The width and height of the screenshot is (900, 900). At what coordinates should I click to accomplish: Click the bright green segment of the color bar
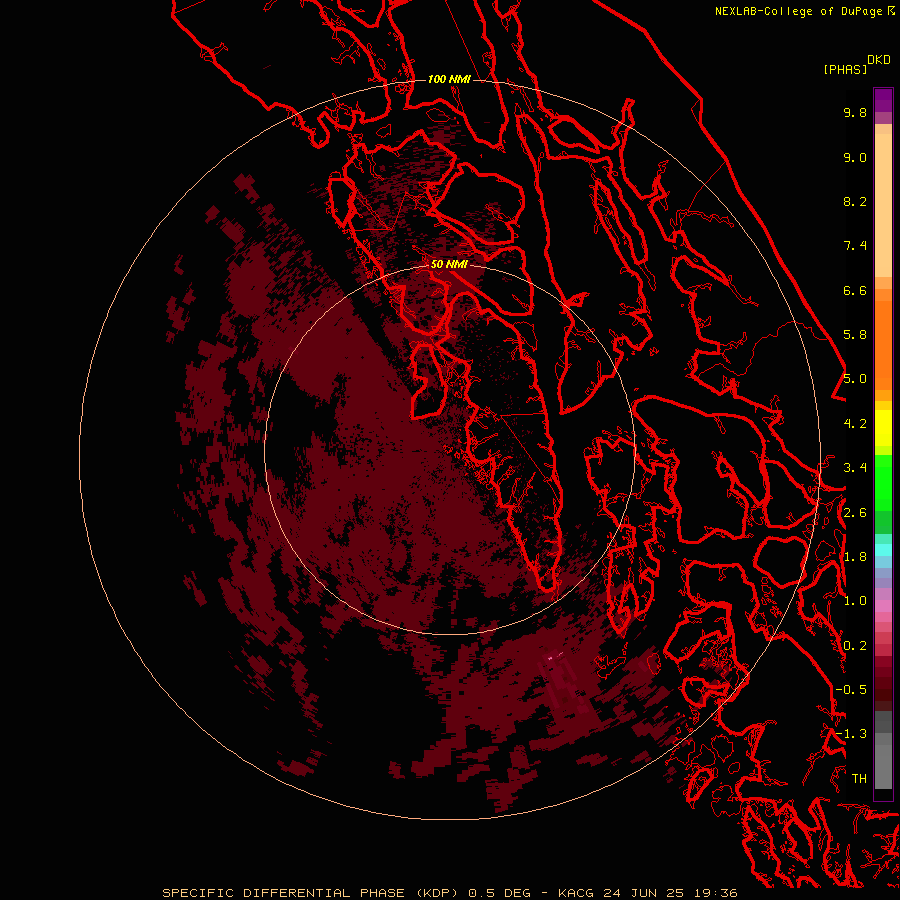point(883,482)
